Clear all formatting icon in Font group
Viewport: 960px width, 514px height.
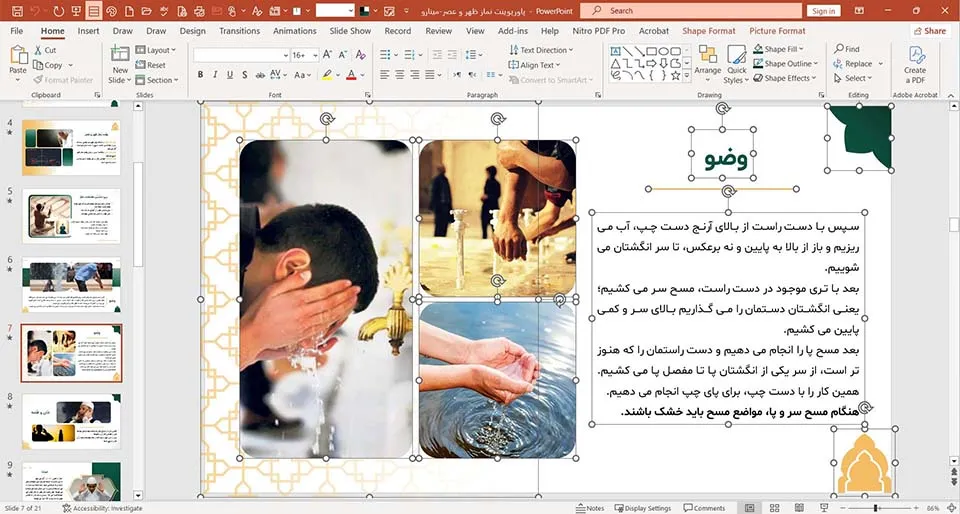tap(361, 55)
